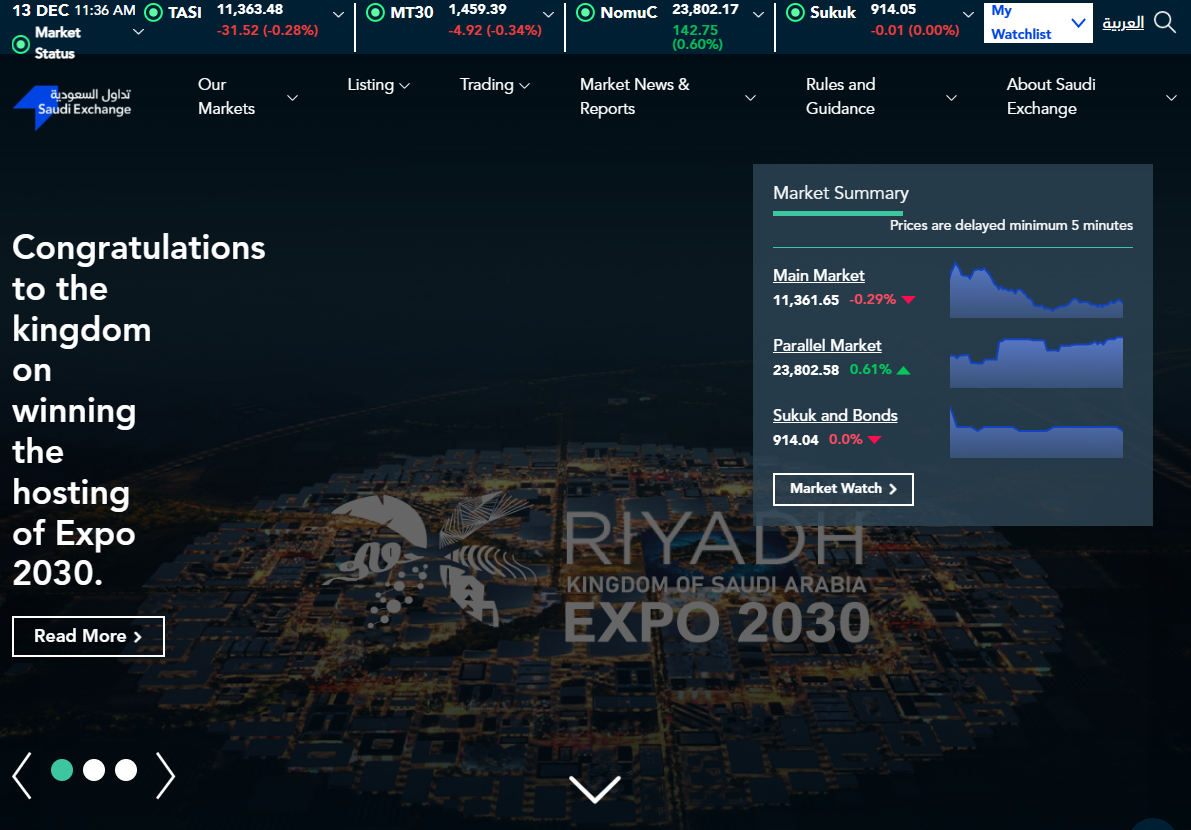Open the Our Markets menu

(246, 97)
